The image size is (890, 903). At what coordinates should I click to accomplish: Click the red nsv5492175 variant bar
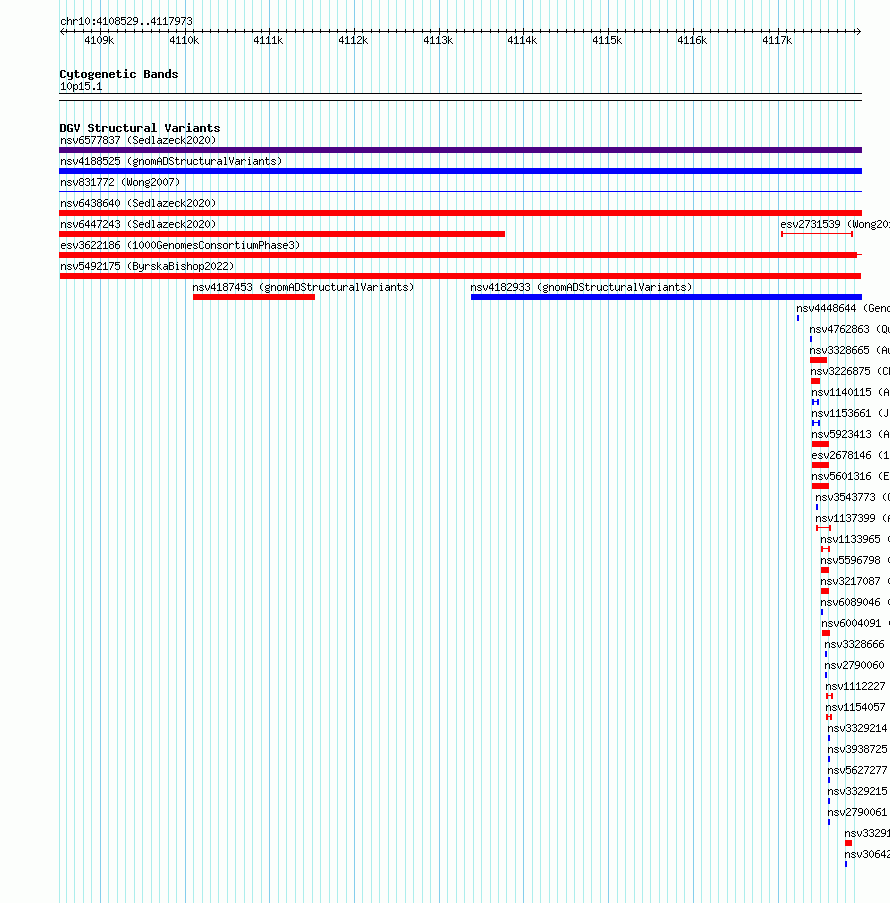click(x=460, y=276)
